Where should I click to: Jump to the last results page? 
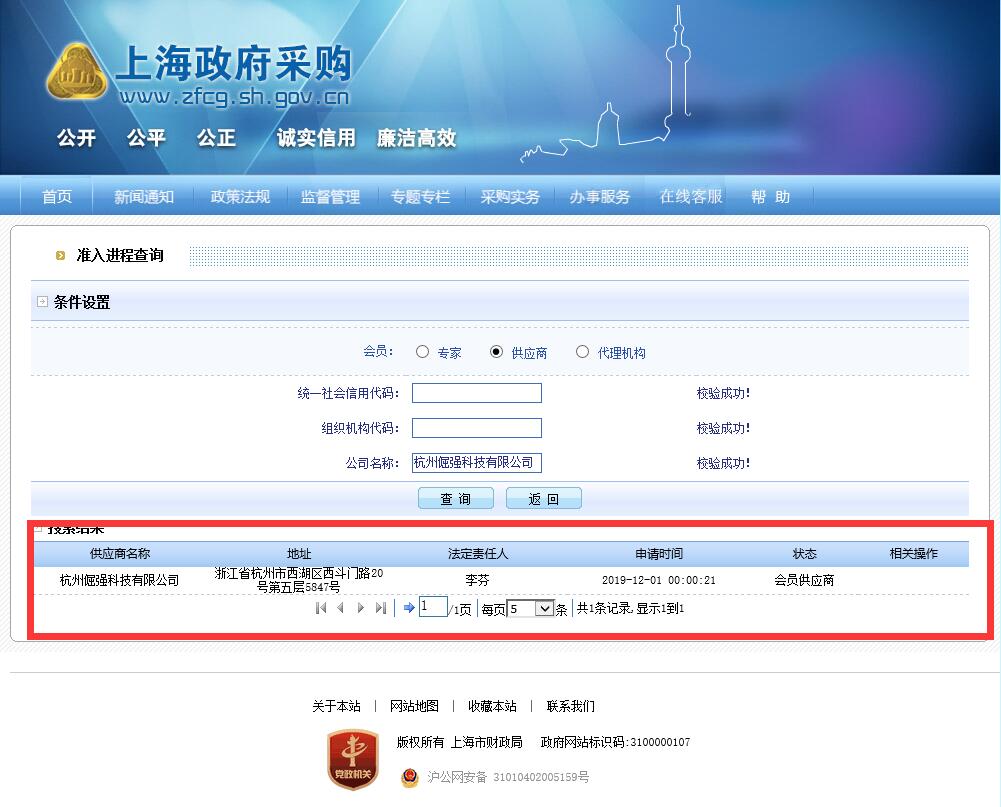tap(380, 608)
